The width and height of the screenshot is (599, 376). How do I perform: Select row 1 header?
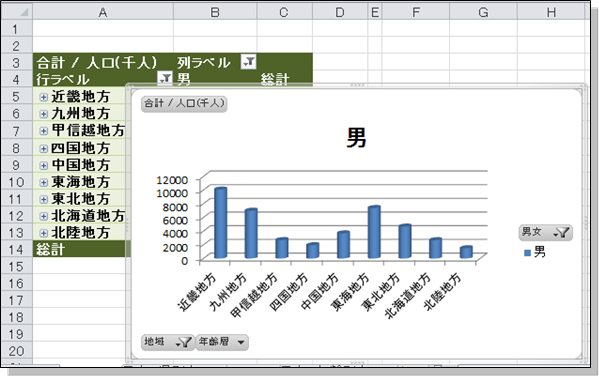click(16, 29)
